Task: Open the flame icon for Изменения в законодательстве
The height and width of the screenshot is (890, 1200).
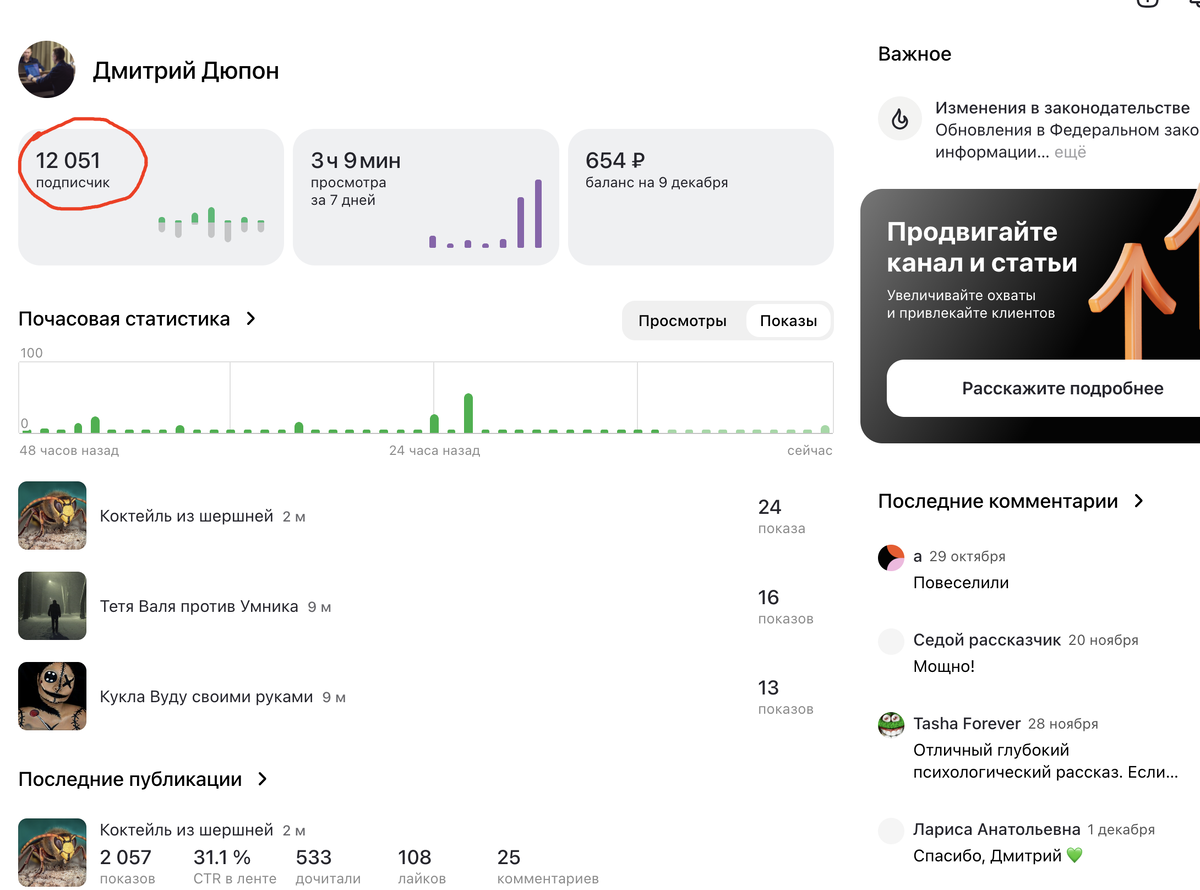Action: point(899,119)
